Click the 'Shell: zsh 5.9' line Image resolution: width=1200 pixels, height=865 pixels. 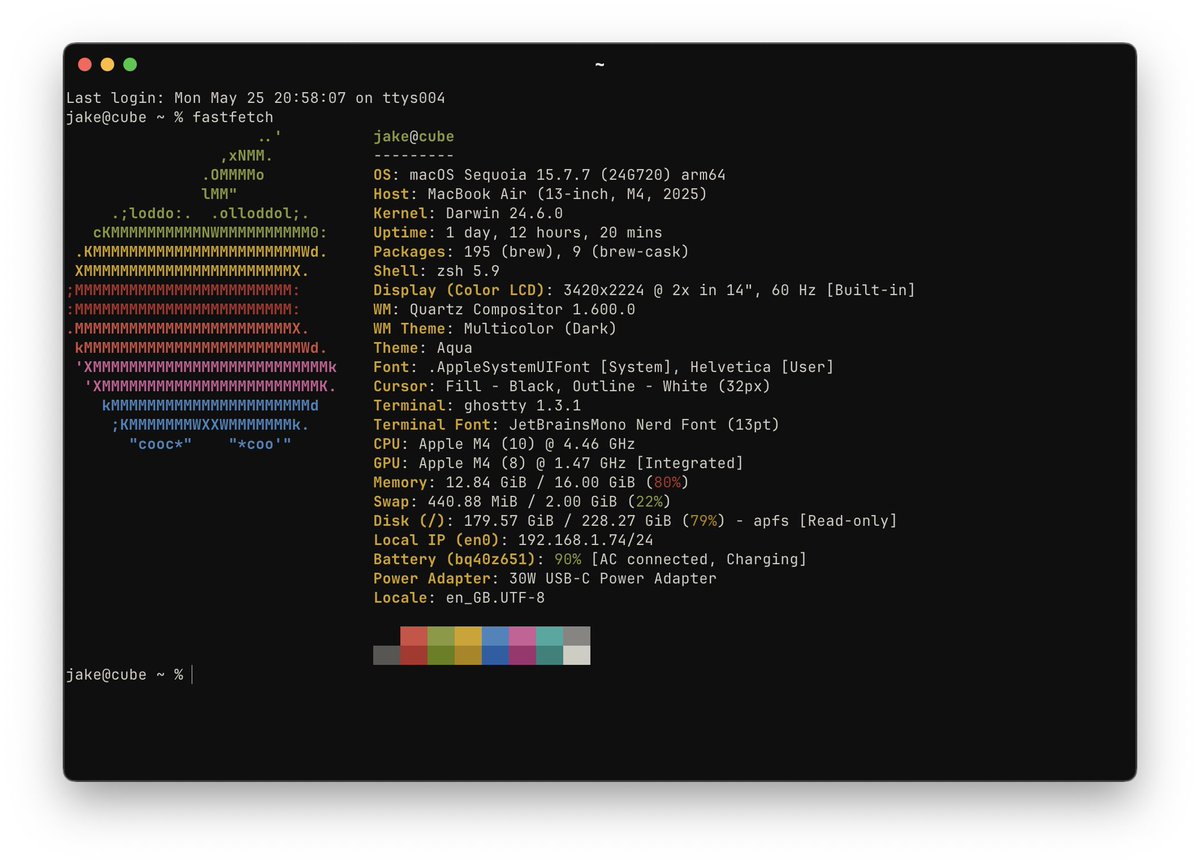(436, 271)
